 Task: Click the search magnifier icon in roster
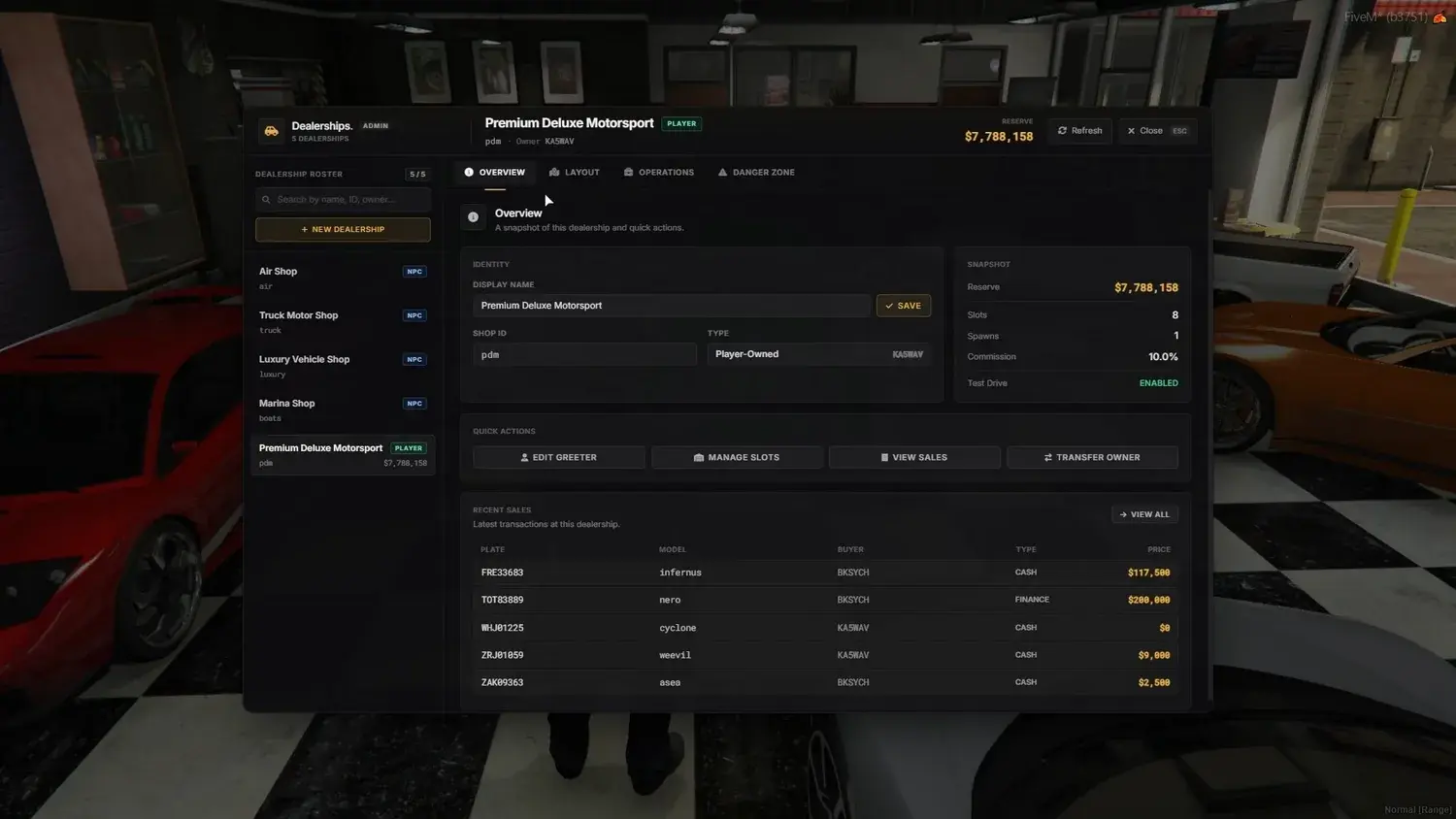point(266,200)
